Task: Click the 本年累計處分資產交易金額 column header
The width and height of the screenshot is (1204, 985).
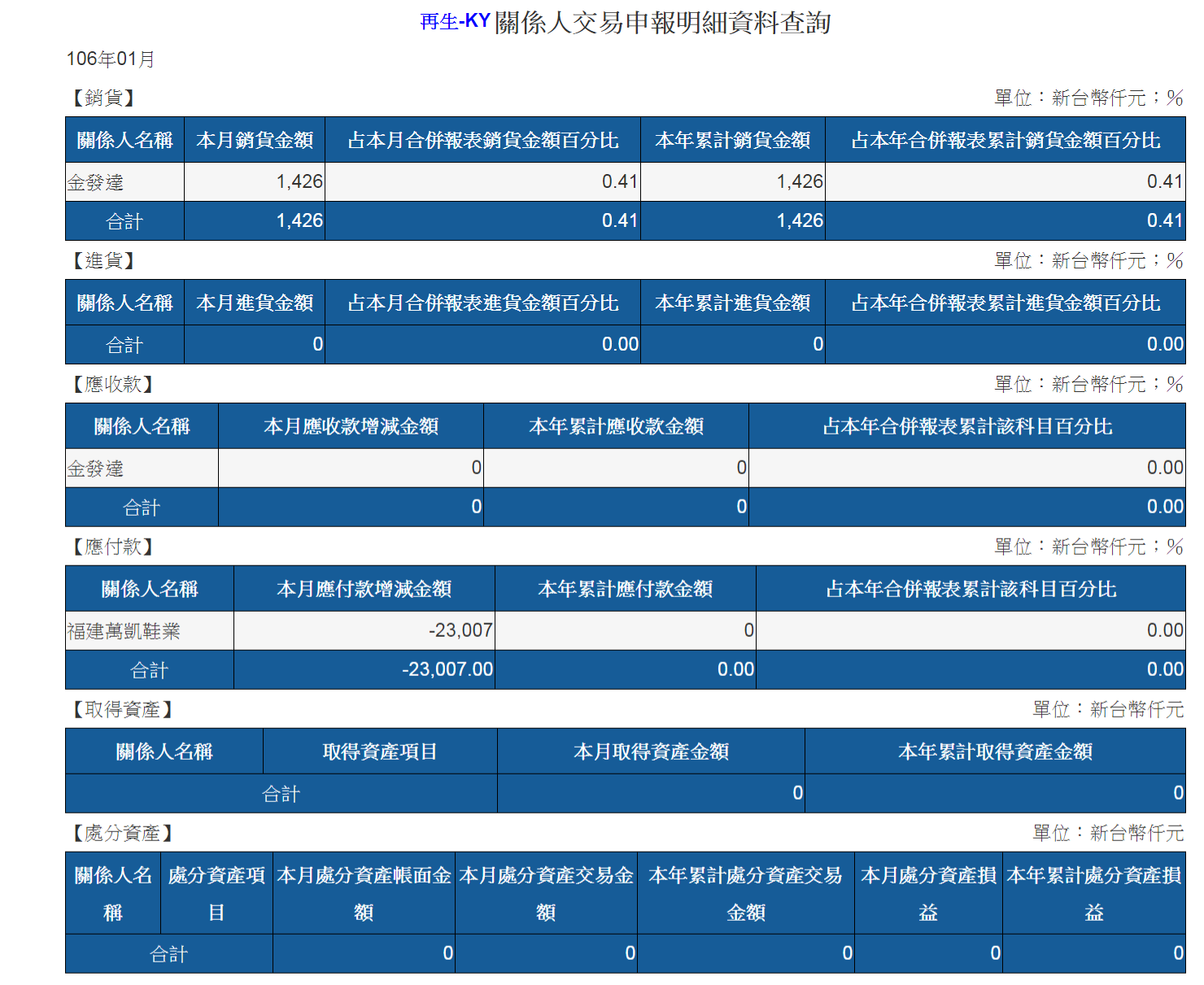Action: click(x=746, y=894)
